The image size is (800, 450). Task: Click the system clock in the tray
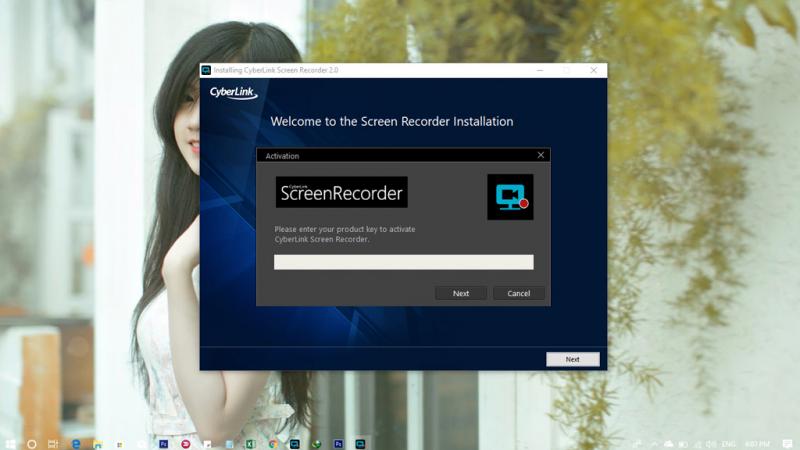coord(757,443)
